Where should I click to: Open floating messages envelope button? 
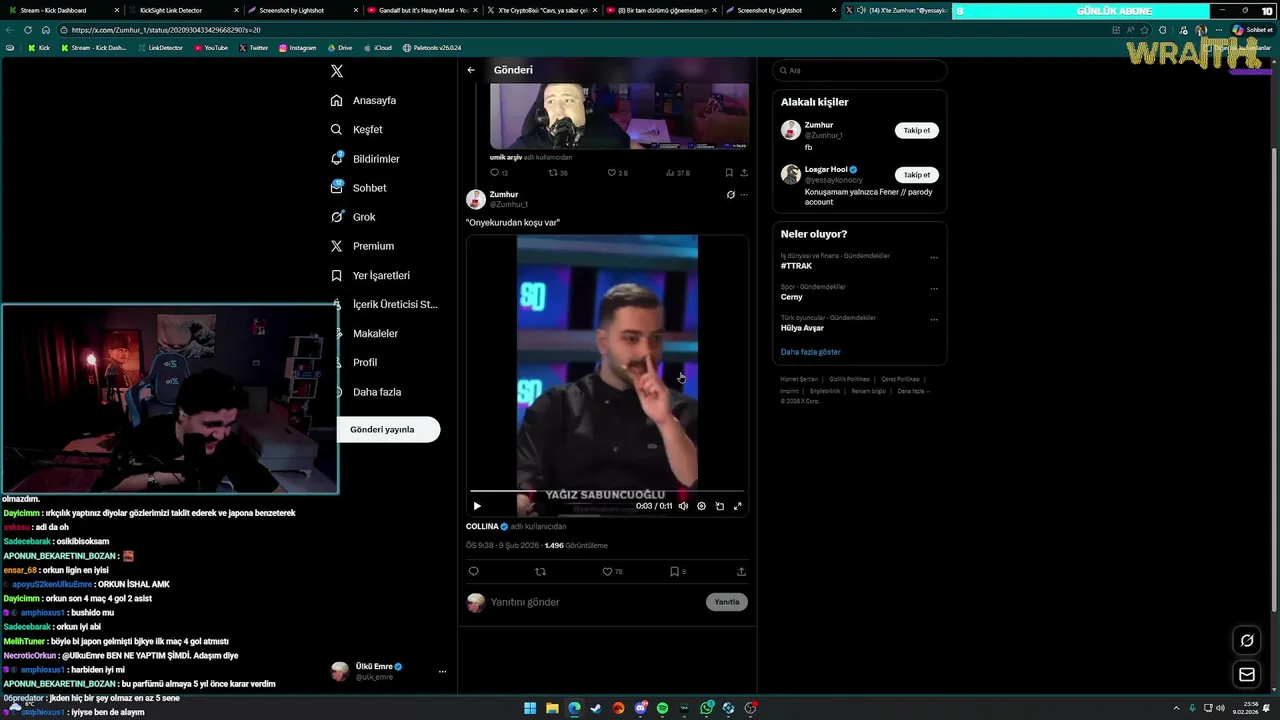1247,675
